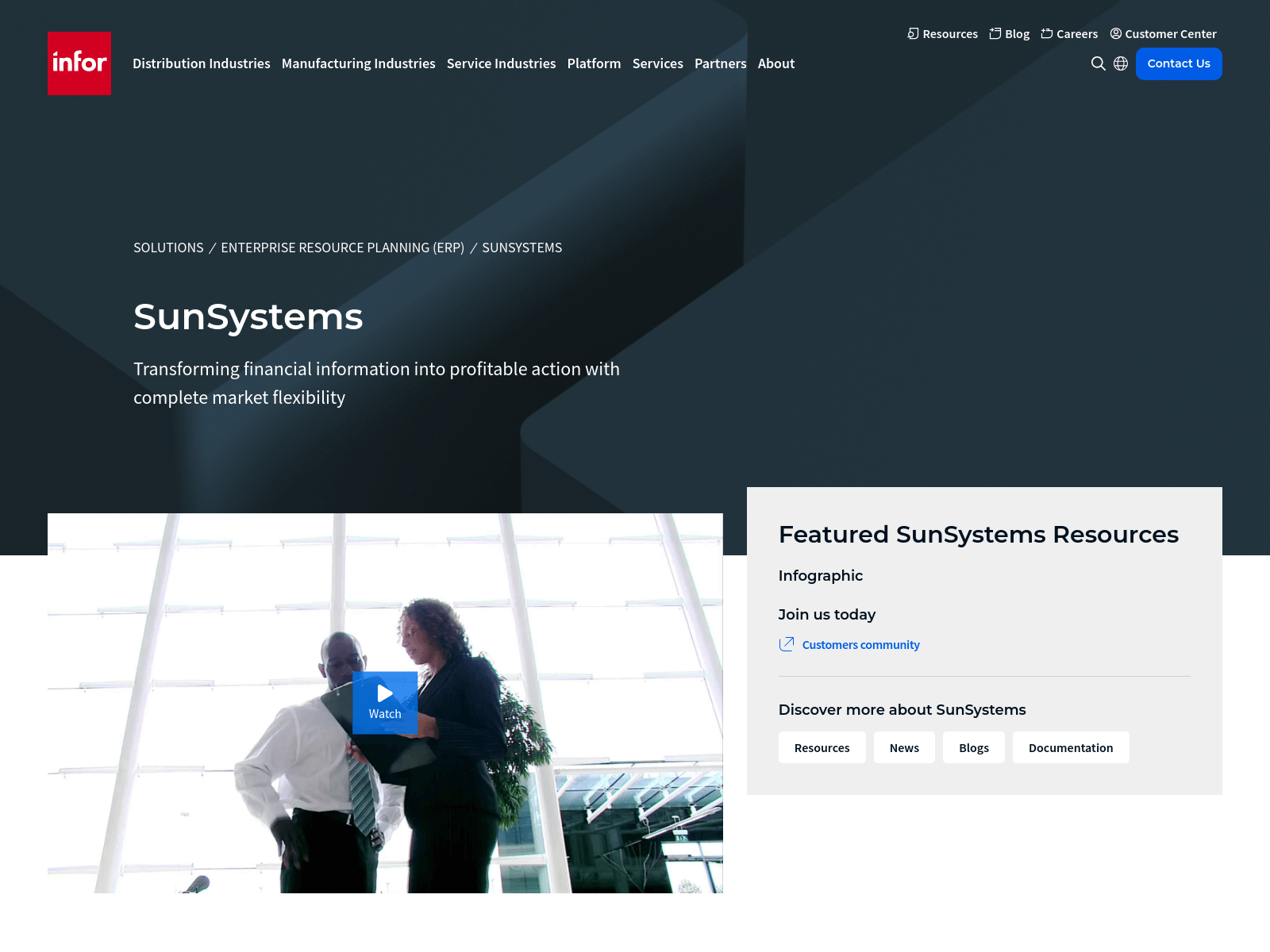1270x952 pixels.
Task: Open the Careers link in top bar
Action: 1069,33
